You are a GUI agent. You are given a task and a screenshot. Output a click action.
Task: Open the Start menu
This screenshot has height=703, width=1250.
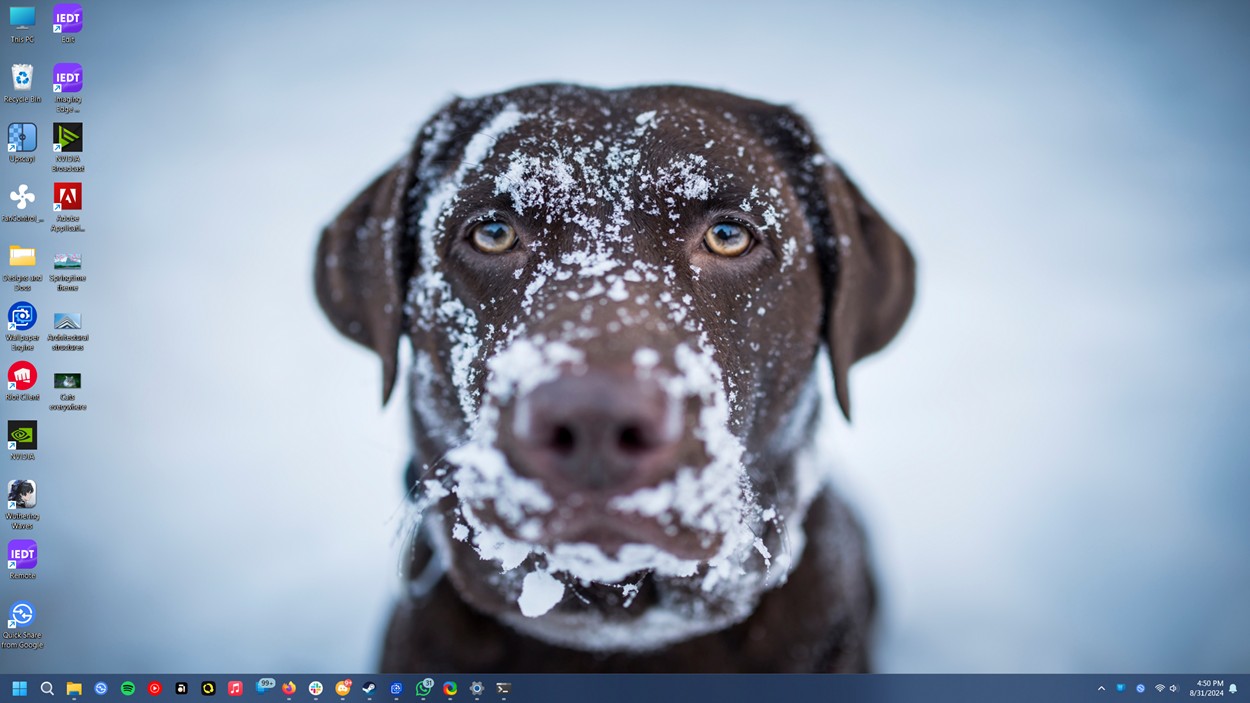tap(20, 688)
